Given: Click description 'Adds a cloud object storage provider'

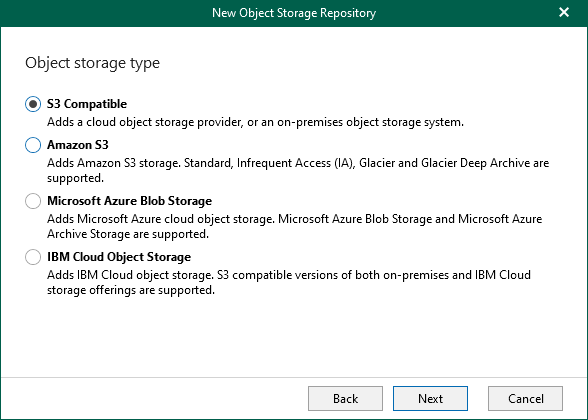Looking at the screenshot, I should click(x=255, y=122).
